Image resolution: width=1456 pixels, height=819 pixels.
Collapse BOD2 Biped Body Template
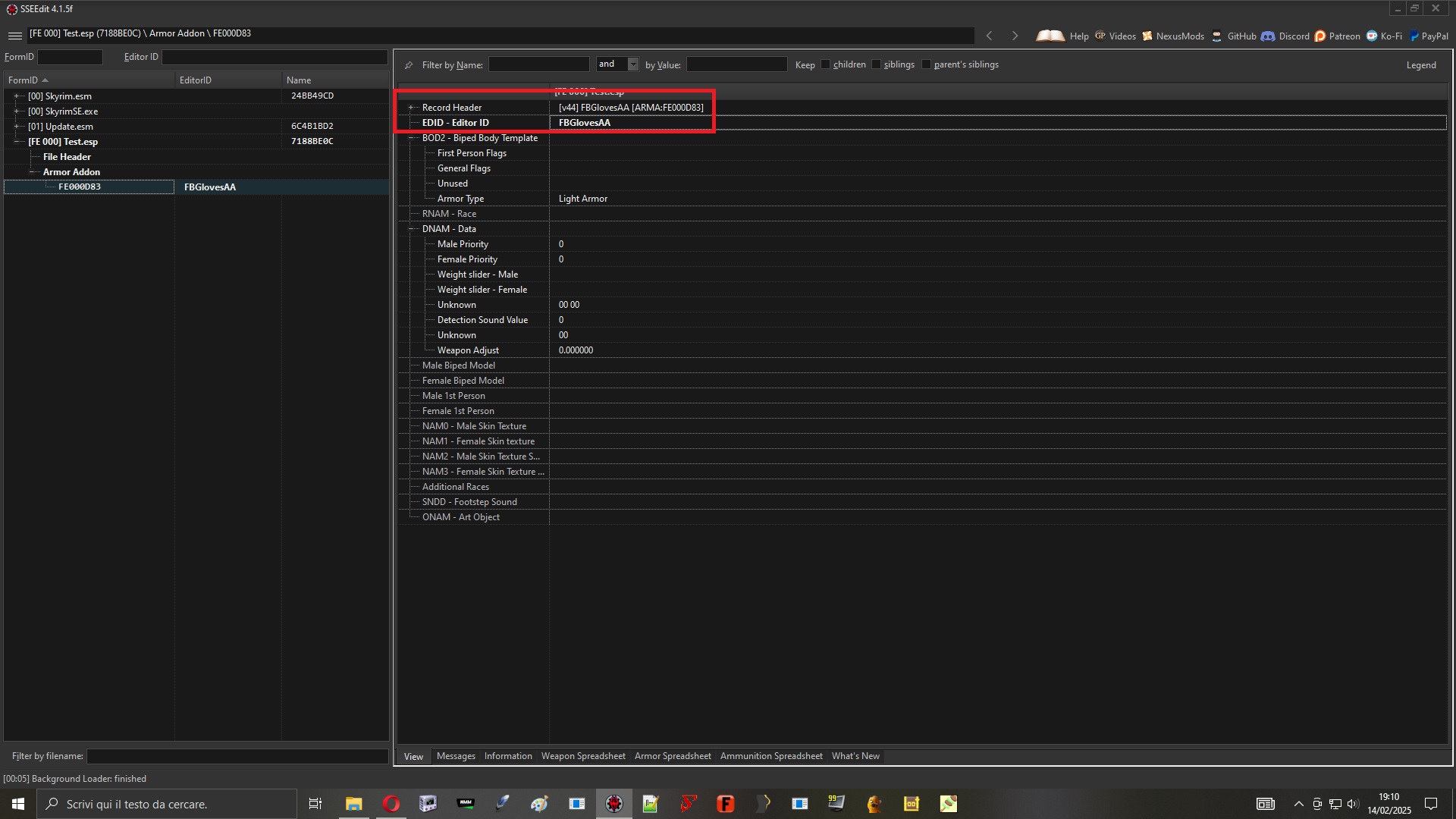[411, 138]
